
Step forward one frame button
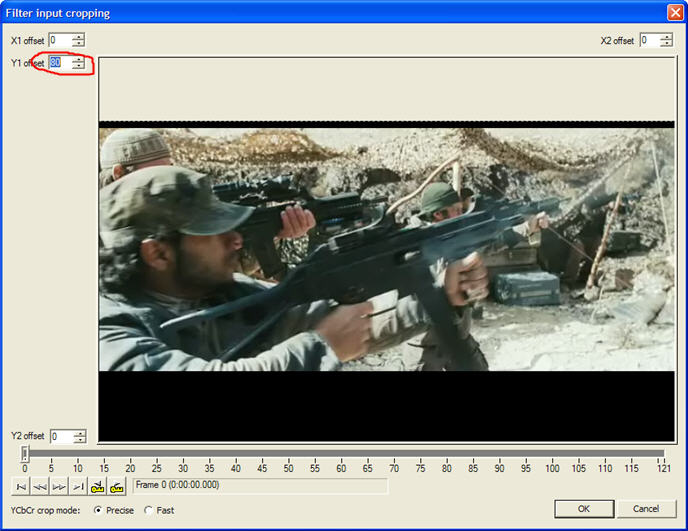(59, 486)
